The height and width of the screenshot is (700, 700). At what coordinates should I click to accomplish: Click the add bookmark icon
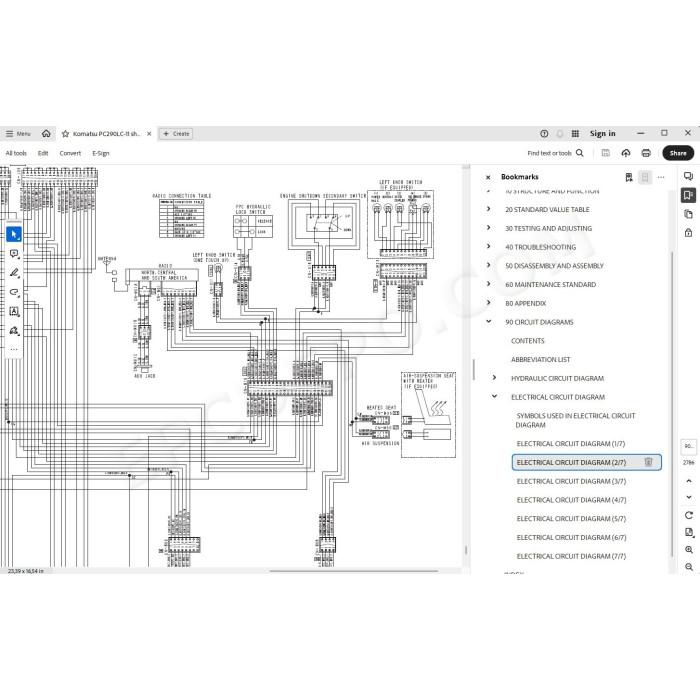point(629,177)
